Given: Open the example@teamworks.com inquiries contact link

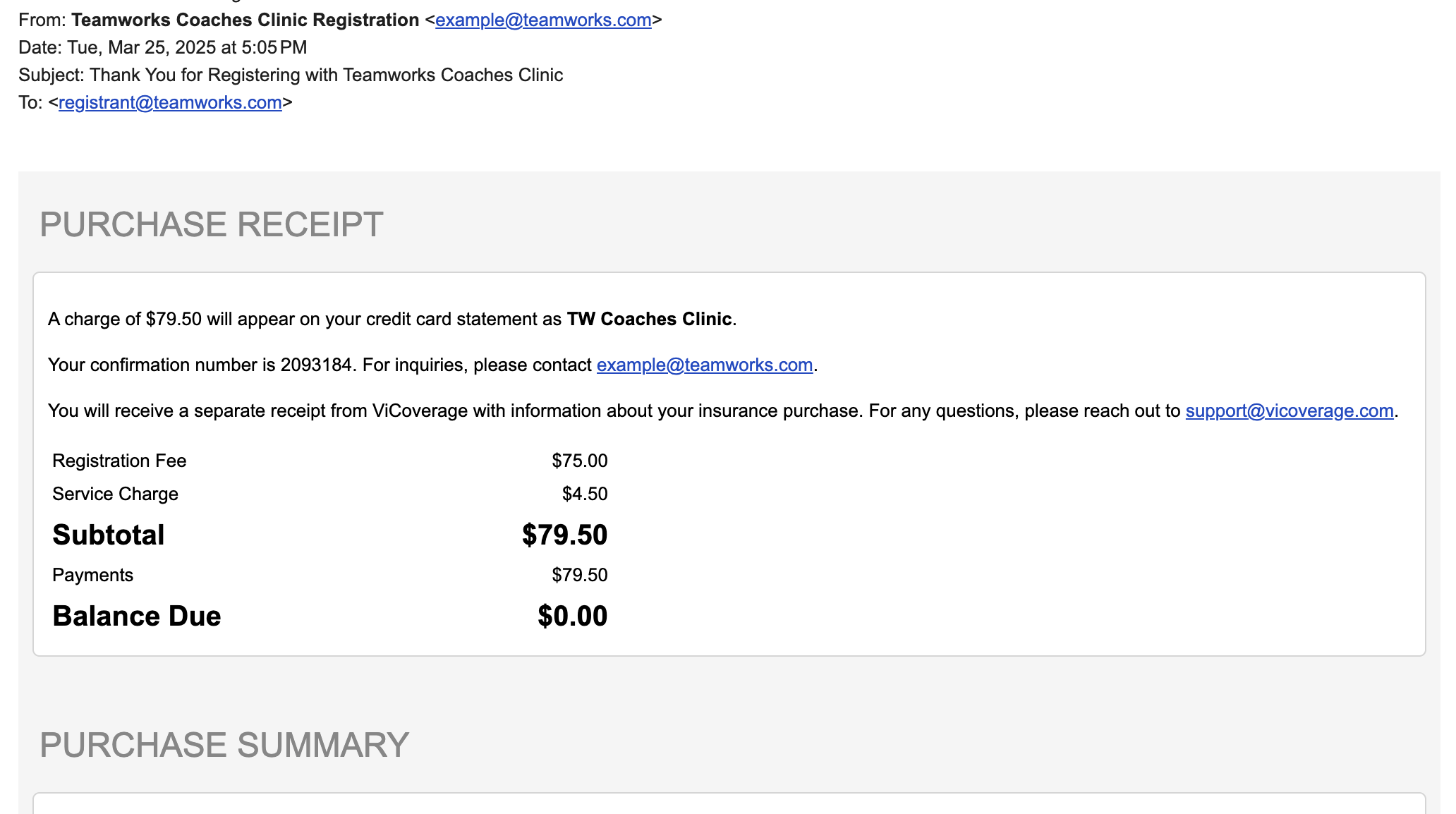Looking at the screenshot, I should click(705, 365).
